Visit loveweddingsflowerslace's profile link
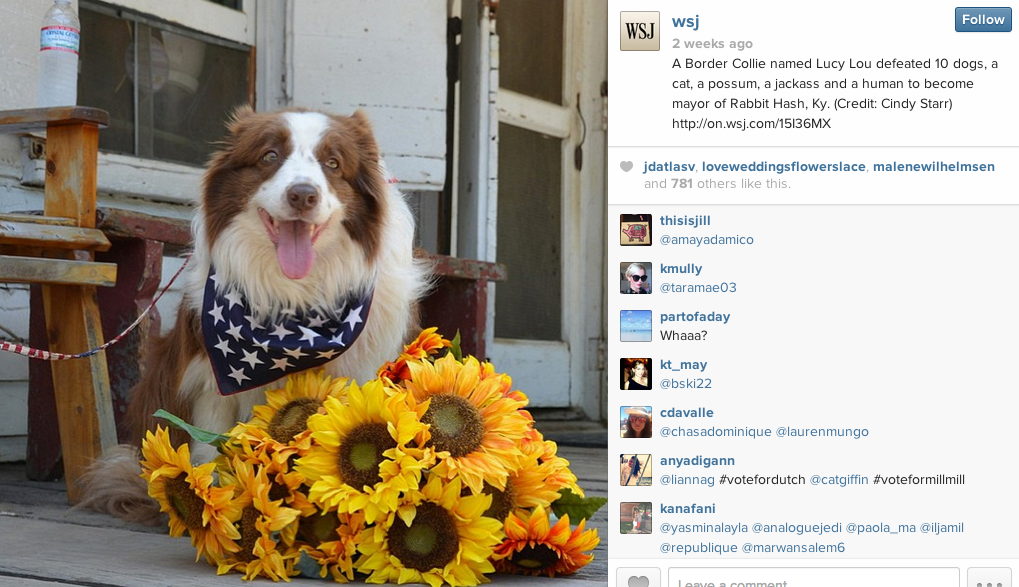The height and width of the screenshot is (587, 1019). (784, 167)
